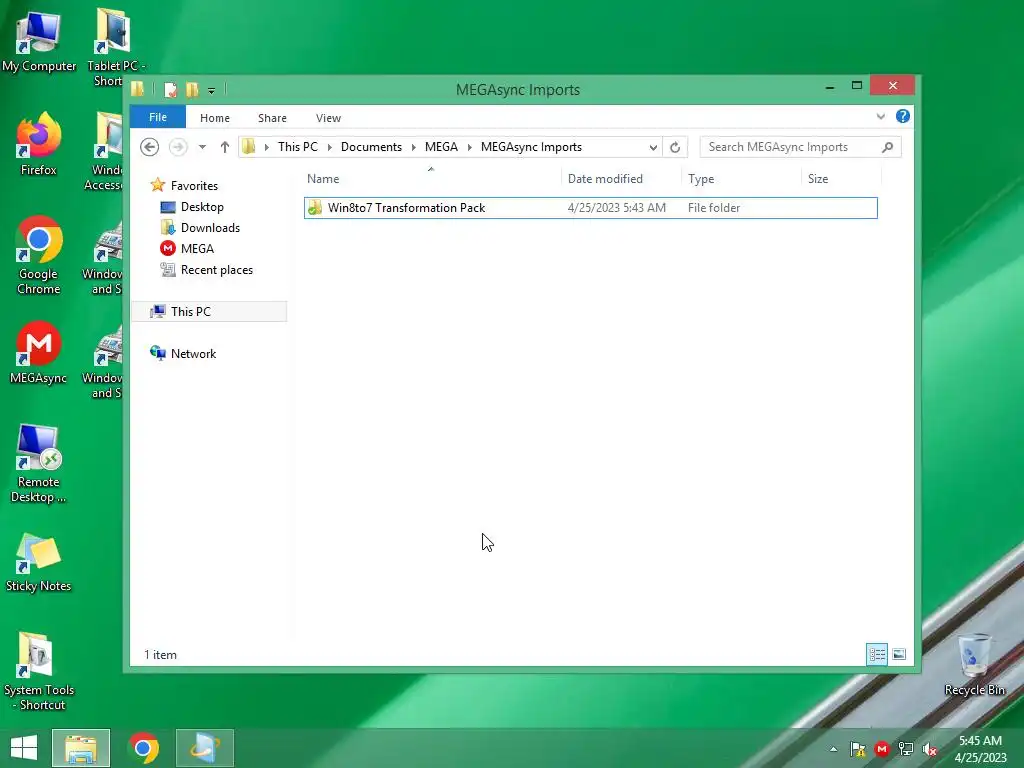This screenshot has height=768, width=1024.
Task: Open Recent places in navigation pane
Action: pyautogui.click(x=216, y=270)
